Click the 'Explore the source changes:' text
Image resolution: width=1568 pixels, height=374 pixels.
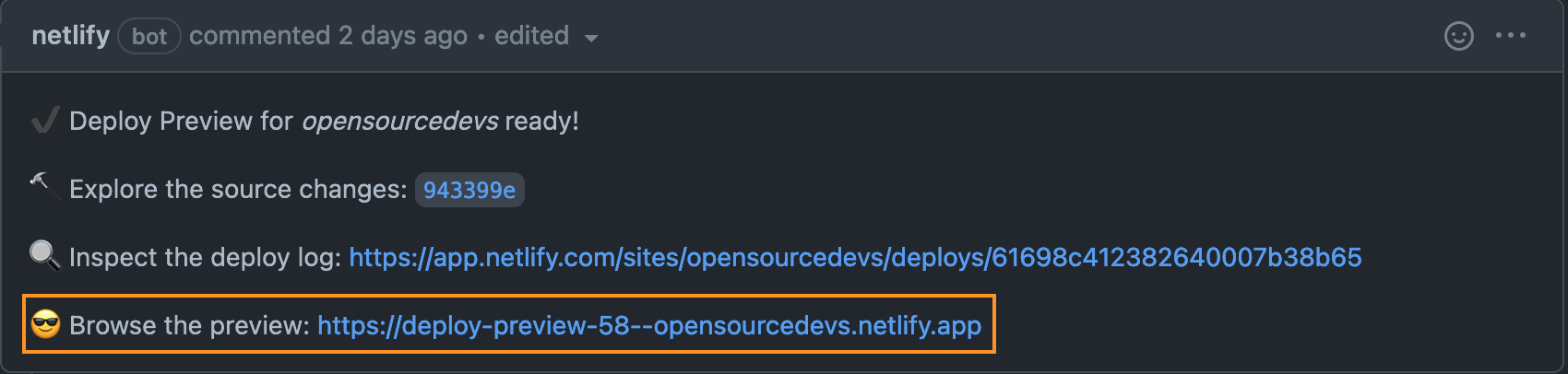237,190
